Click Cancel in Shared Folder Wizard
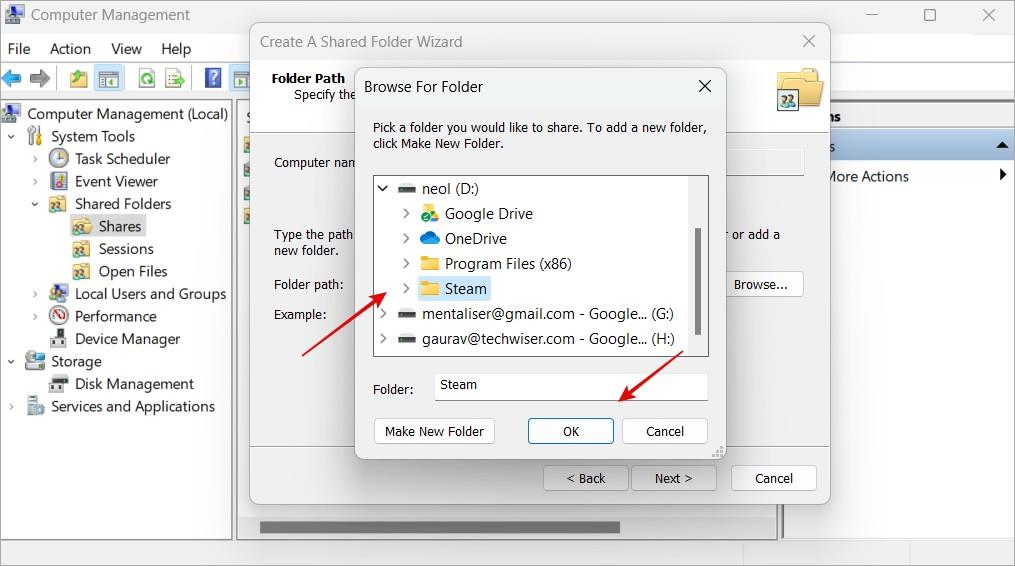 point(774,479)
